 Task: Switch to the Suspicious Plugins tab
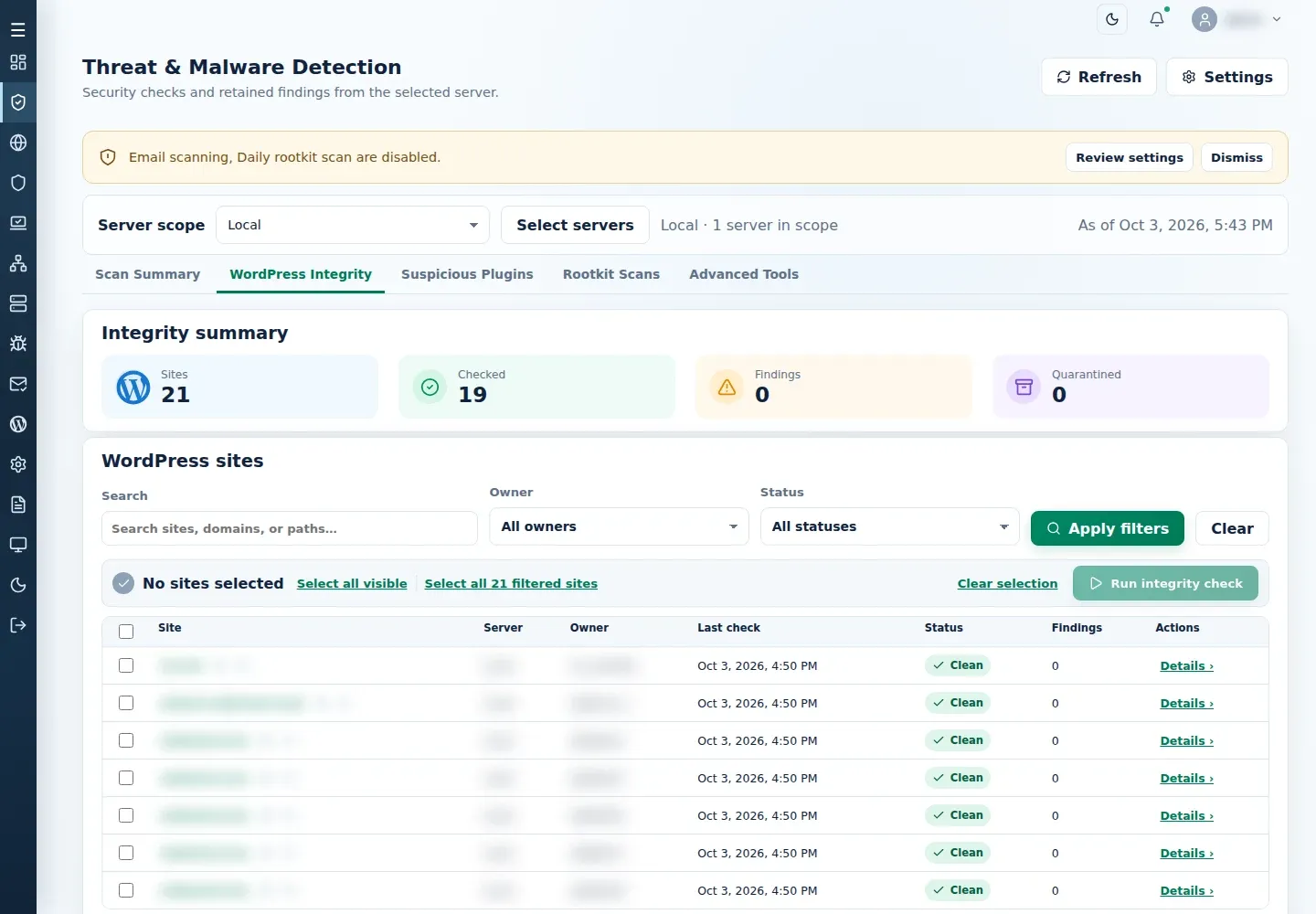coord(467,274)
